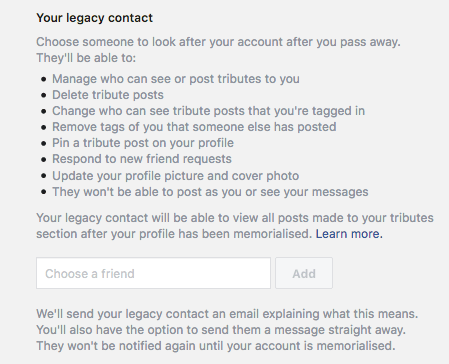Click bullet dot beside Respond to new friend requests
This screenshot has height=364, width=449.
pos(44,159)
